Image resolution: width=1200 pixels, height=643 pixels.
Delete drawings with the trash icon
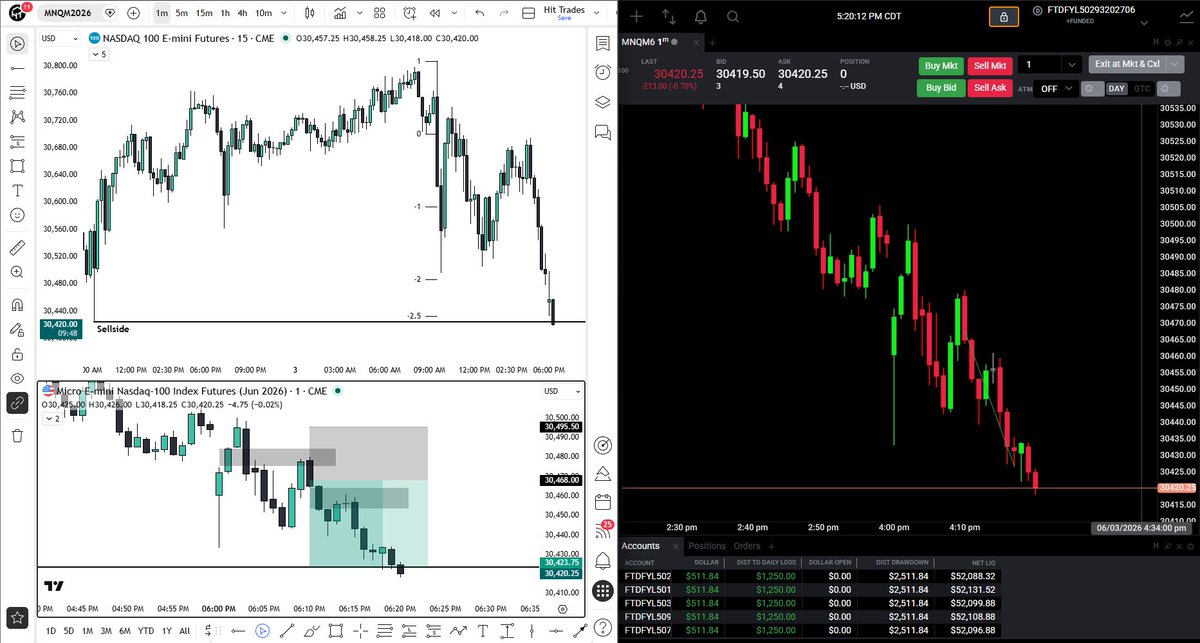coord(17,435)
